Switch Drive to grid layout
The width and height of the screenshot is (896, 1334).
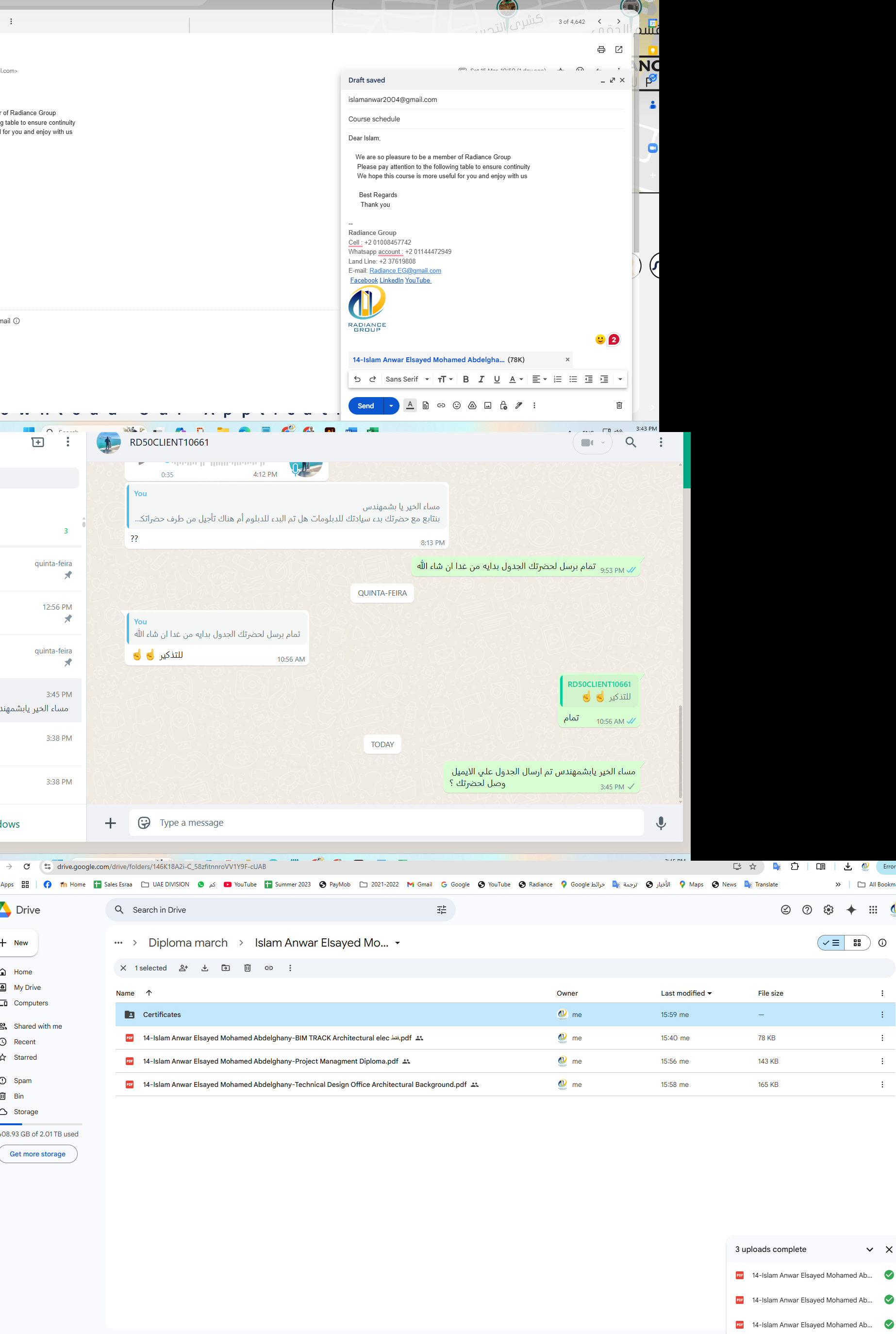[x=857, y=943]
